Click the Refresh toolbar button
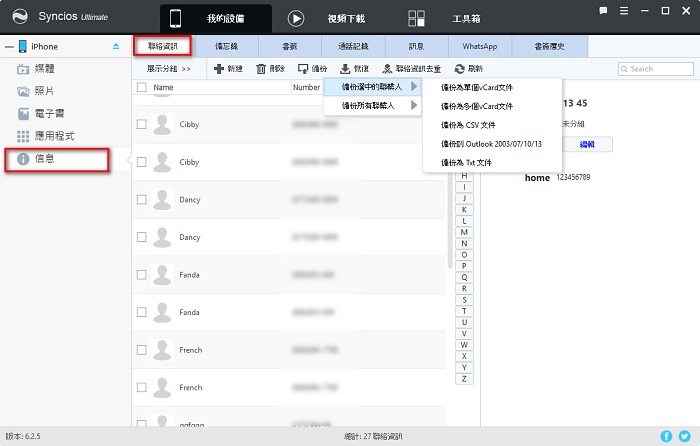 pos(469,69)
